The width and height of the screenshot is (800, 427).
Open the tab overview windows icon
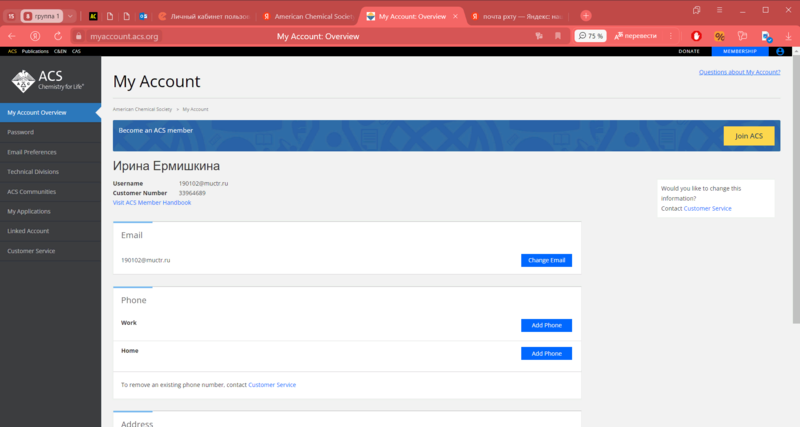pyautogui.click(x=696, y=10)
